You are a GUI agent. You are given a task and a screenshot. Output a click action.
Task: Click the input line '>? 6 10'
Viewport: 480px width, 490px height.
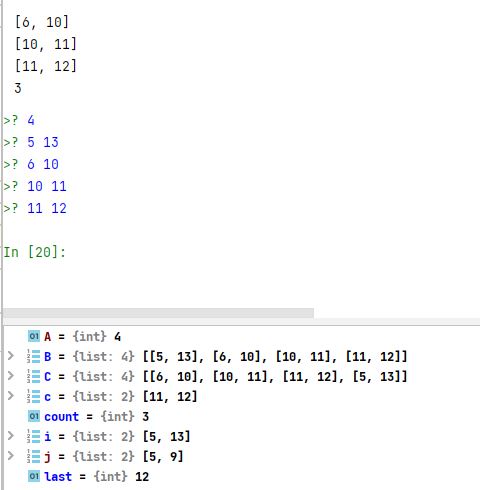pyautogui.click(x=31, y=164)
